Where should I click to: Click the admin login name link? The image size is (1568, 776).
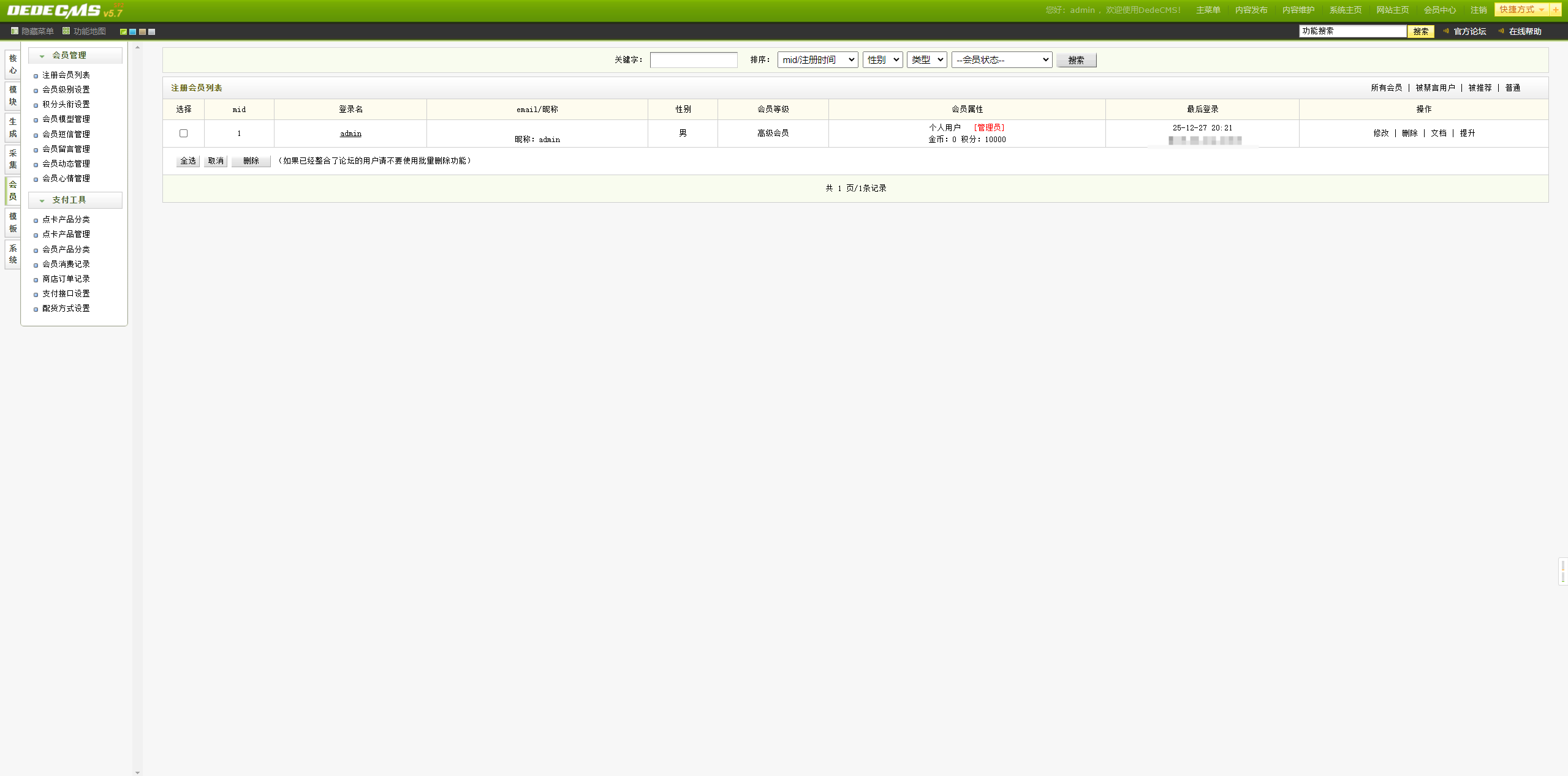(x=350, y=134)
